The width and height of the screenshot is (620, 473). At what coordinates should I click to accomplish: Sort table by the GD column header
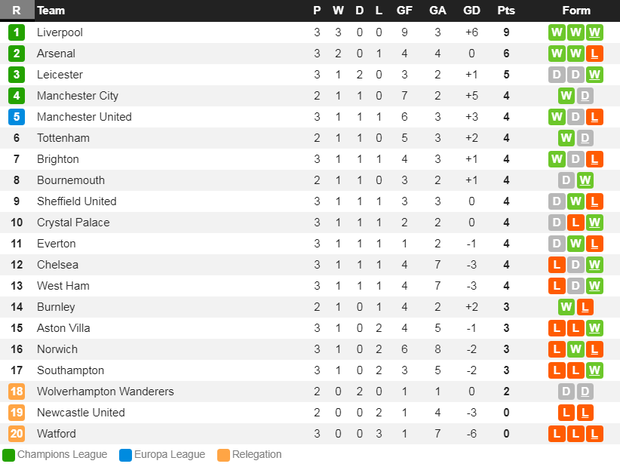click(x=472, y=10)
